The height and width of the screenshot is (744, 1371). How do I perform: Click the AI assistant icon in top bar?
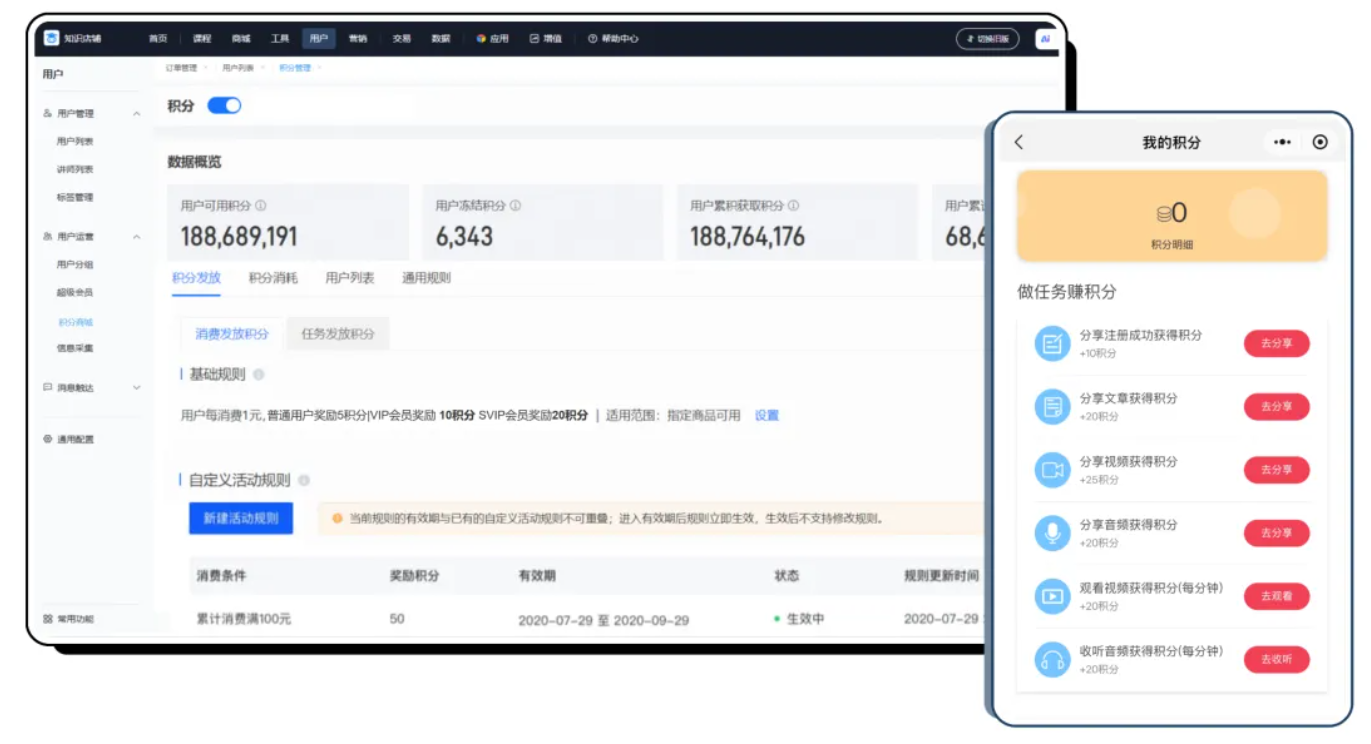pyautogui.click(x=1046, y=39)
